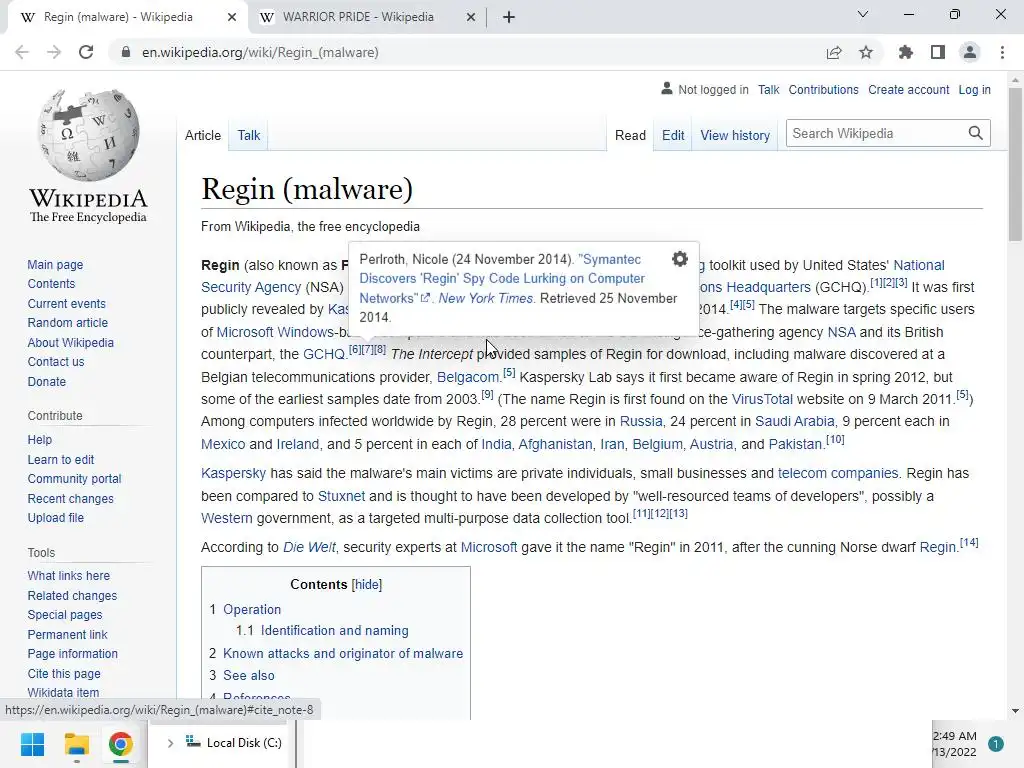The width and height of the screenshot is (1024, 768).
Task: Open the share page icon in address bar
Action: pyautogui.click(x=834, y=52)
